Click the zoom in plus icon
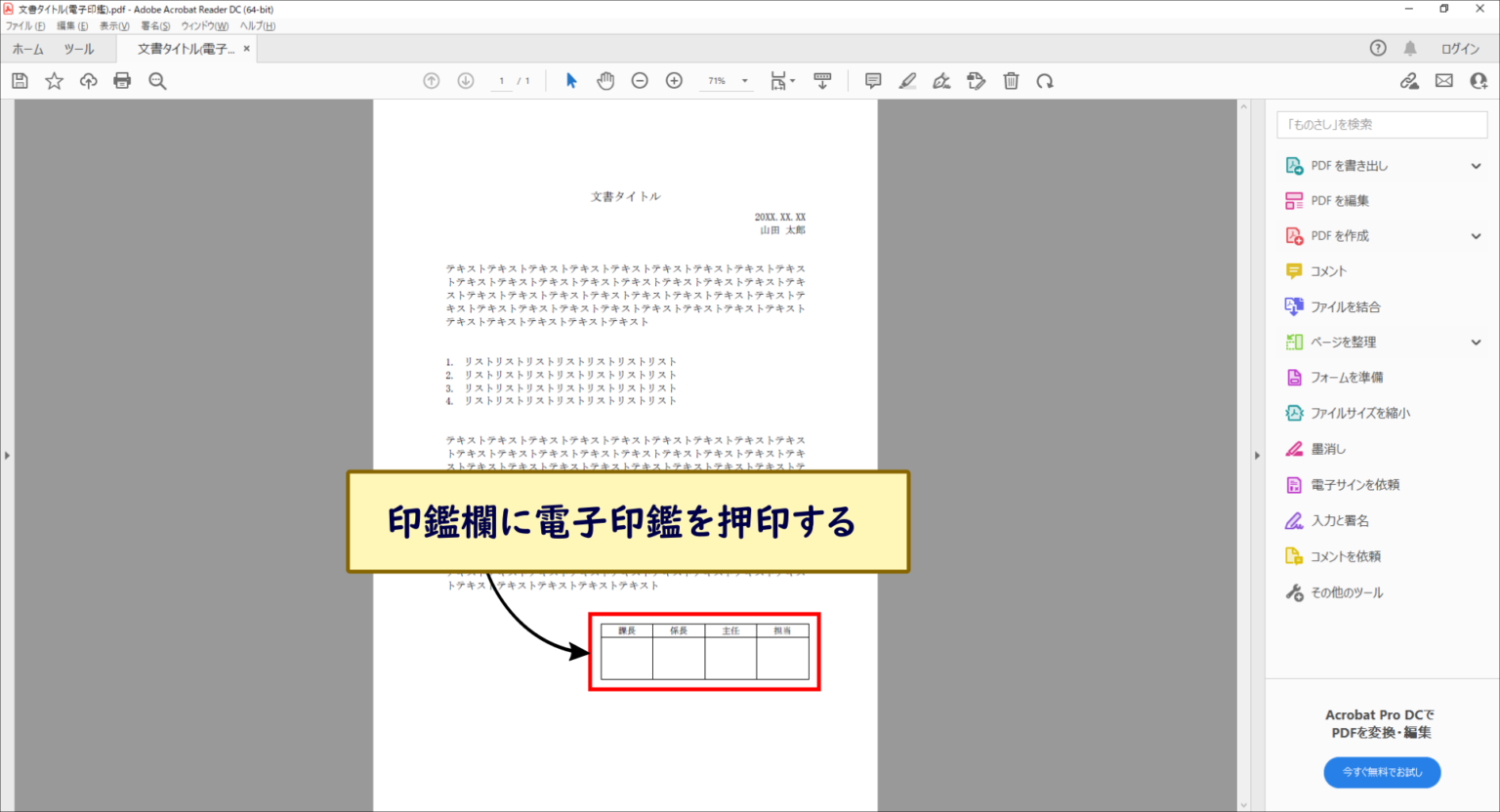Viewport: 1500px width, 812px height. point(674,81)
